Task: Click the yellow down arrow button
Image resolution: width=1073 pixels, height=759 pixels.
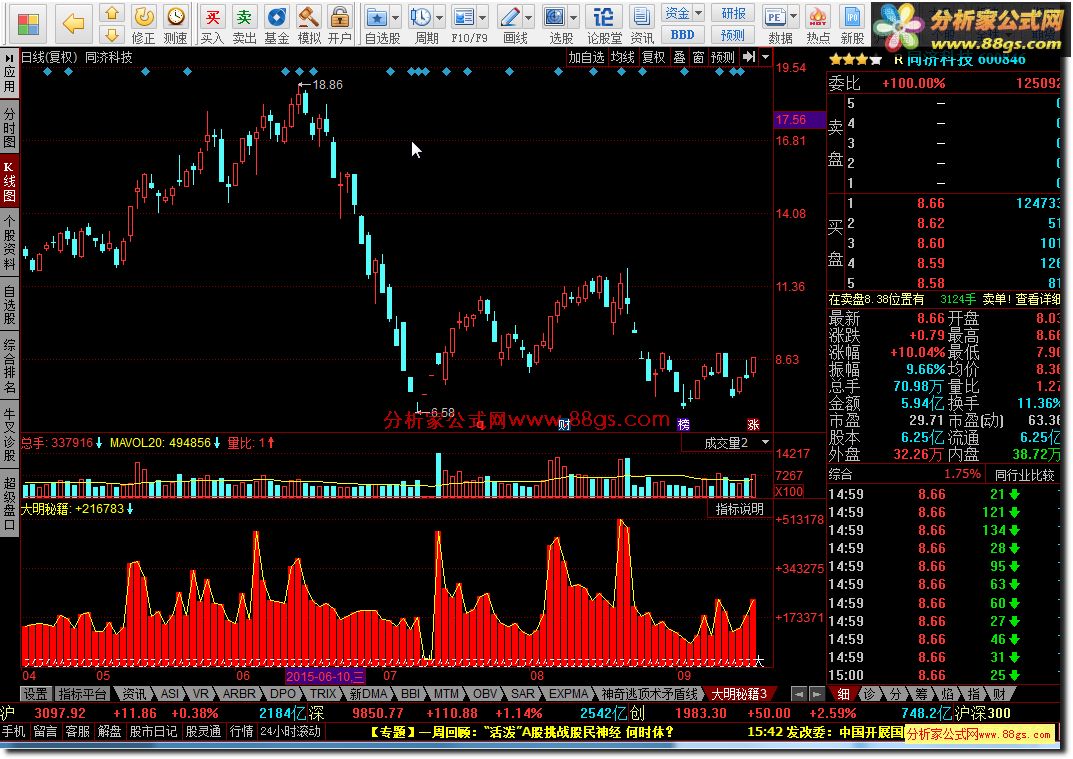Action: [x=112, y=34]
